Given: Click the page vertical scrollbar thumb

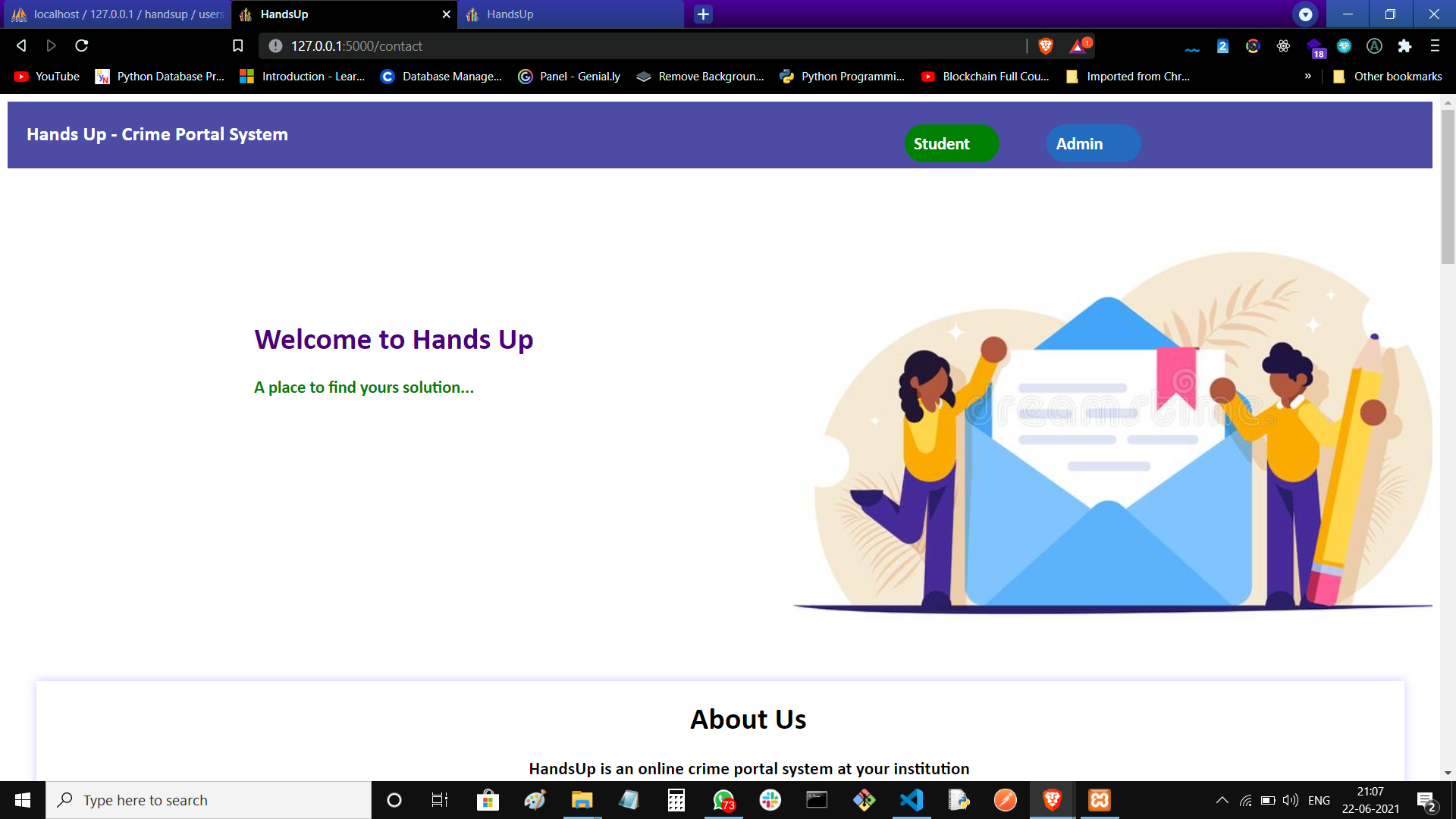Looking at the screenshot, I should pyautogui.click(x=1448, y=186).
